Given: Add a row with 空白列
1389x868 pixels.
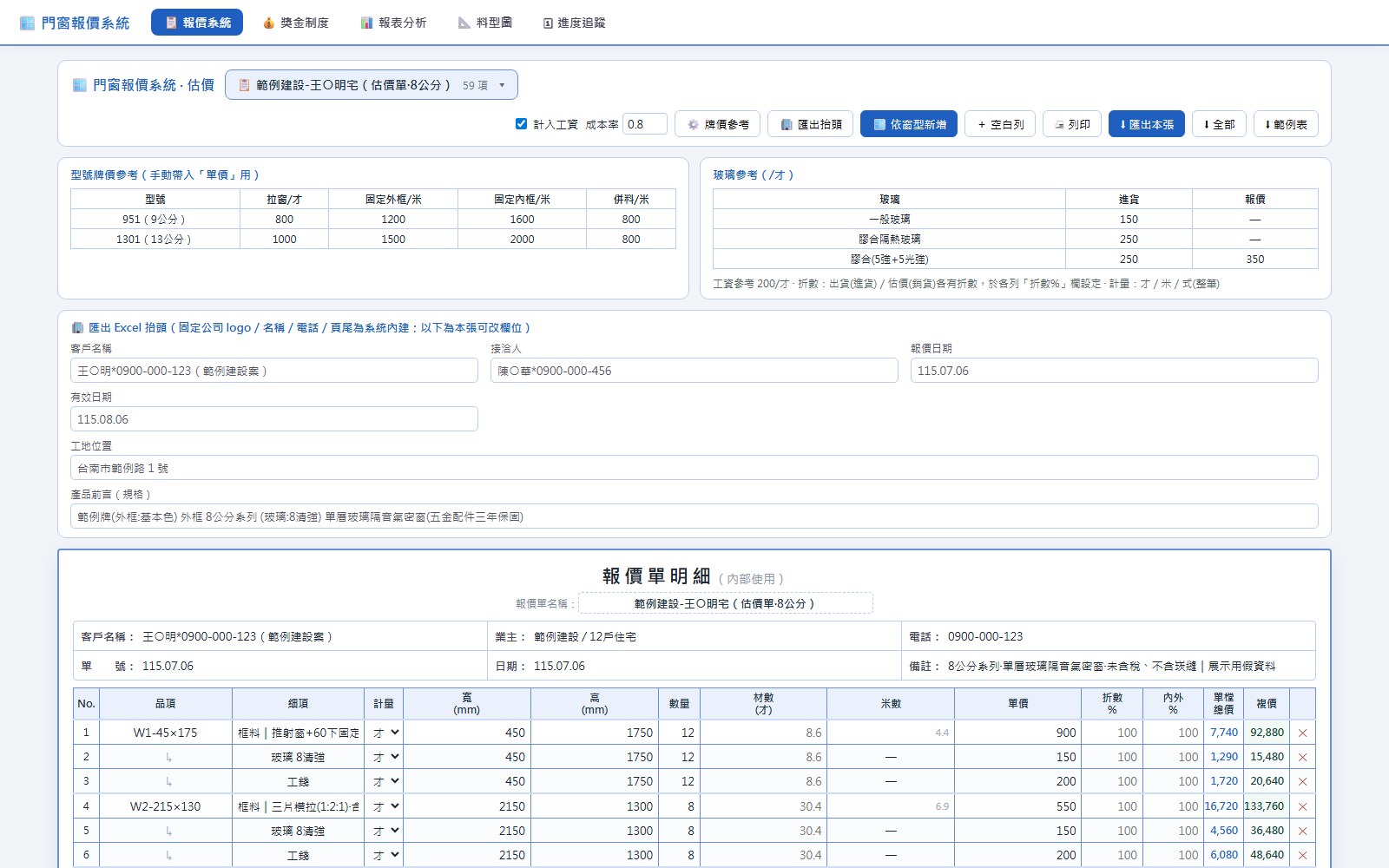Looking at the screenshot, I should tap(1000, 124).
